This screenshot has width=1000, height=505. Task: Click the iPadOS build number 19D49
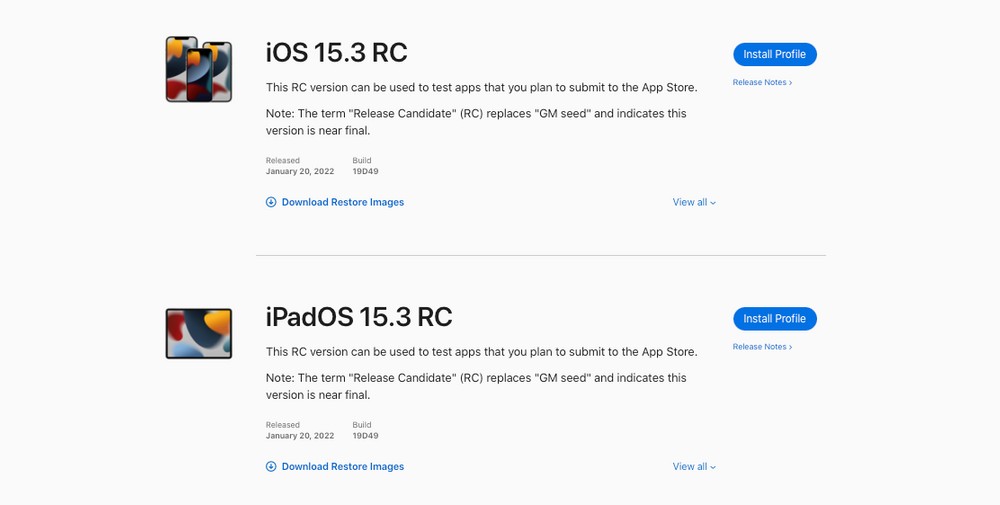pyautogui.click(x=365, y=435)
